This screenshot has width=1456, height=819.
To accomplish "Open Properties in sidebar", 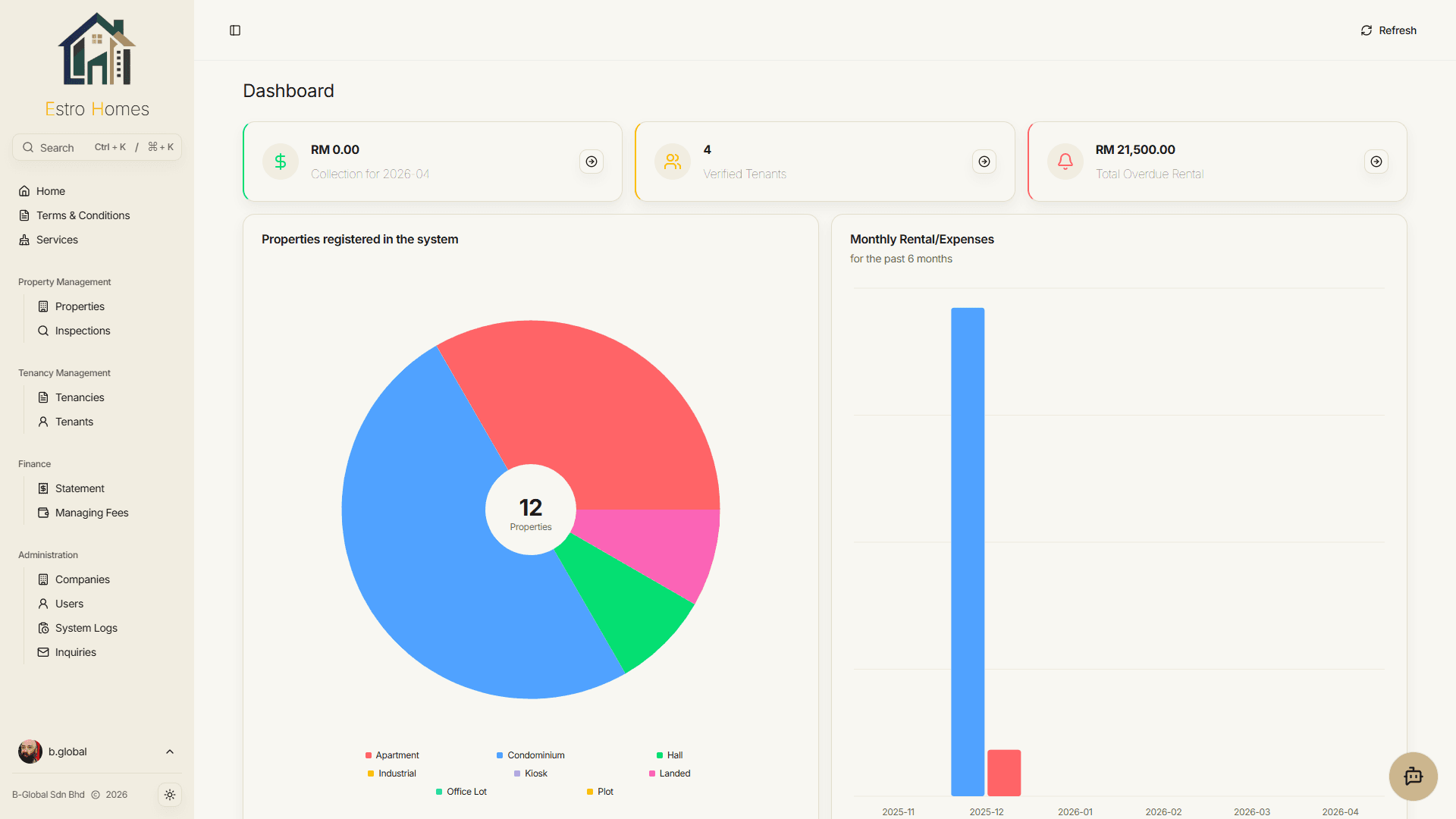I will [80, 306].
